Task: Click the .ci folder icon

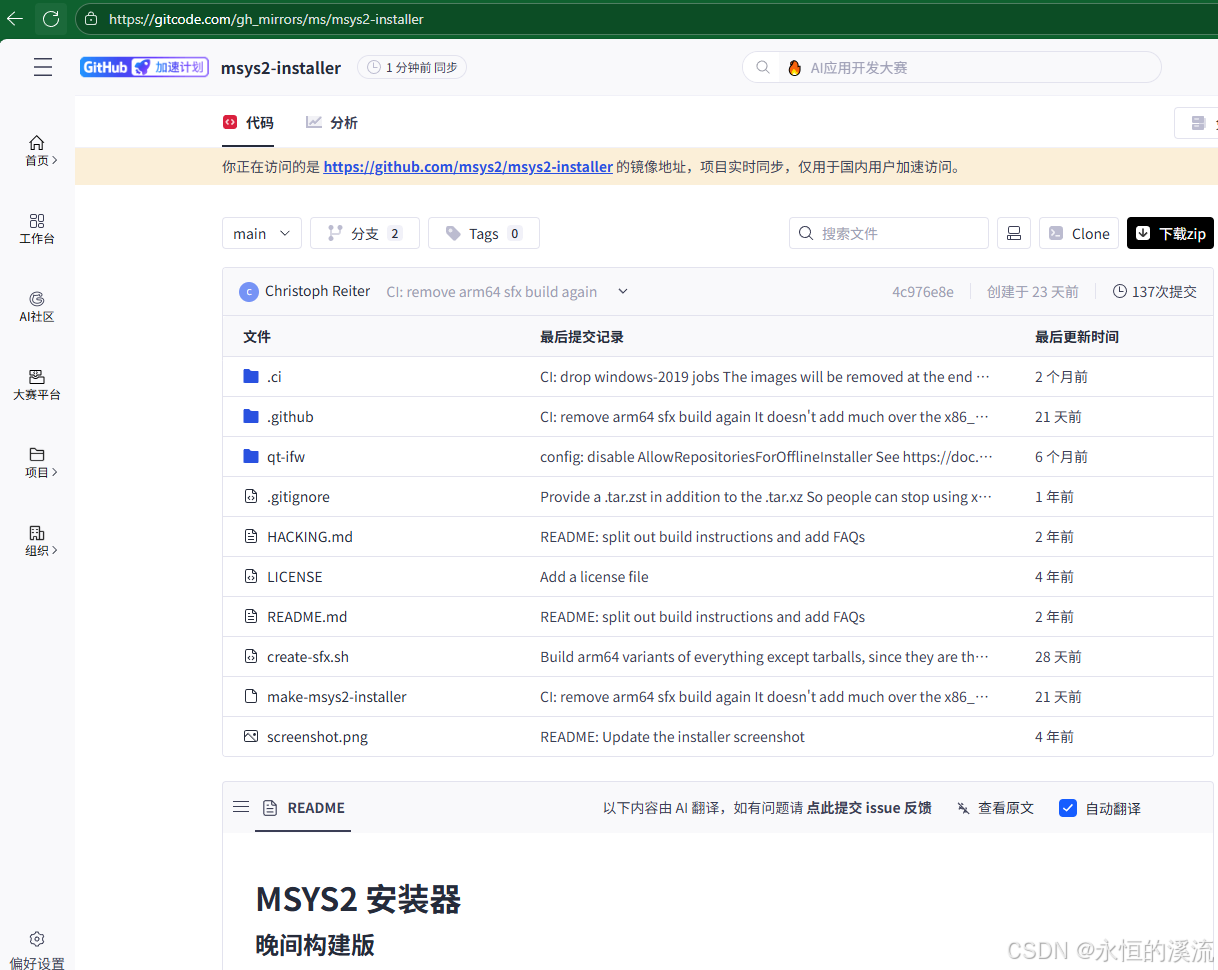Action: click(251, 377)
